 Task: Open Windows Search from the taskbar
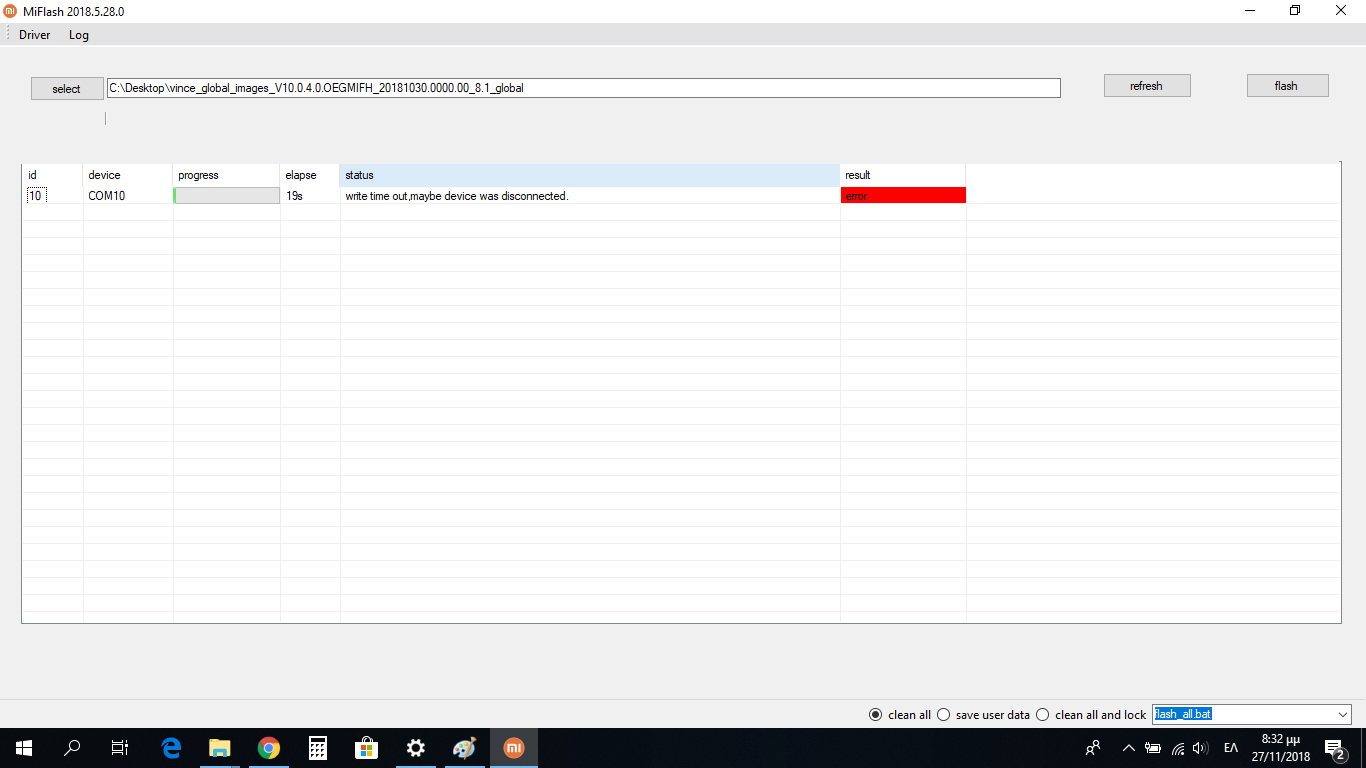click(x=72, y=748)
